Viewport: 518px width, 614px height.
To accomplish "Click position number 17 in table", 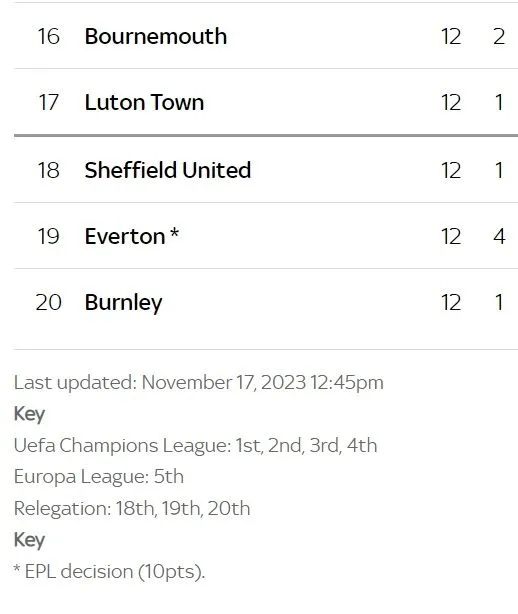I will point(49,103).
